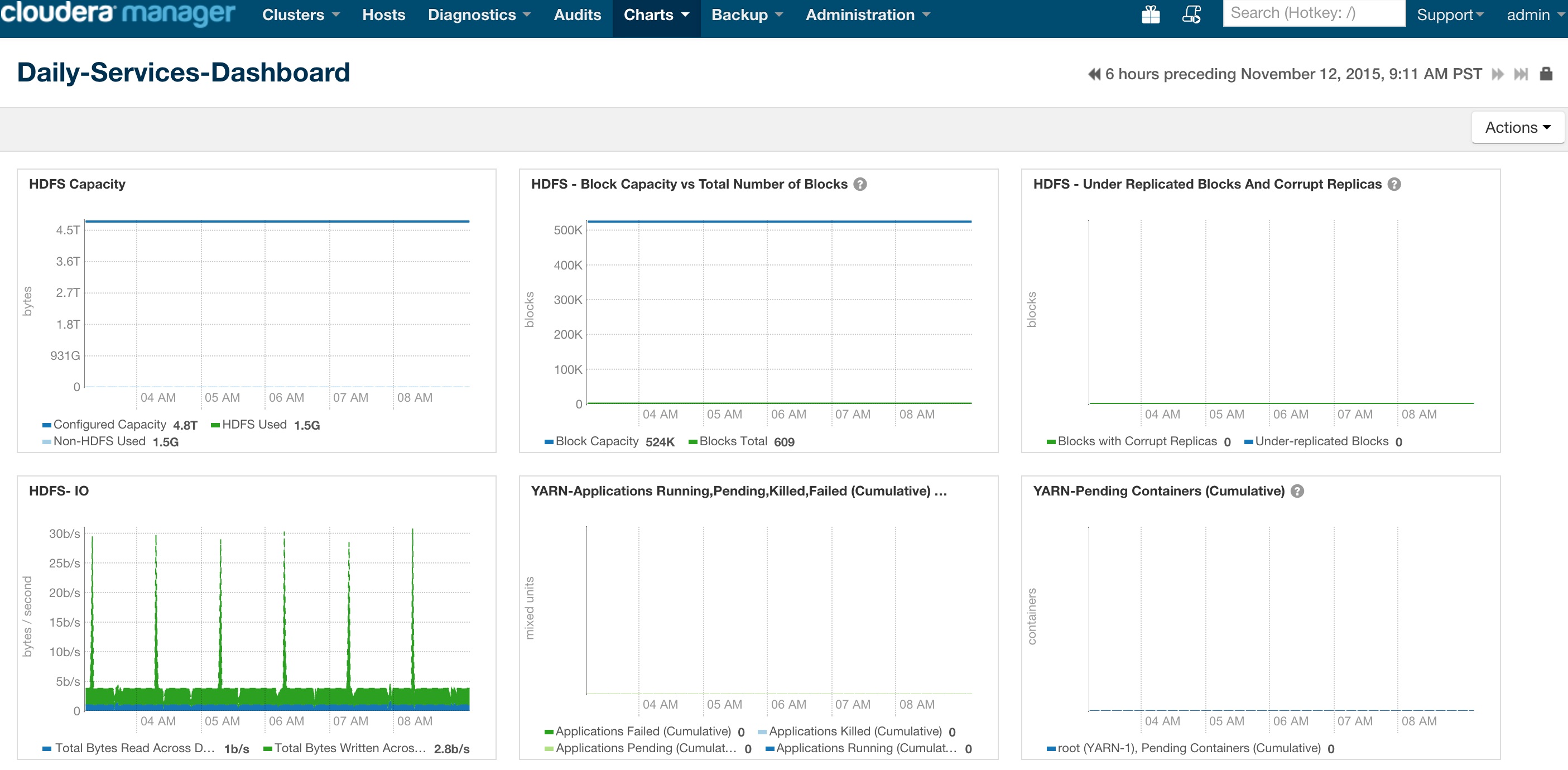This screenshot has height=770, width=1568.
Task: Click the green HDFS Used legend swatch
Action: 215,425
